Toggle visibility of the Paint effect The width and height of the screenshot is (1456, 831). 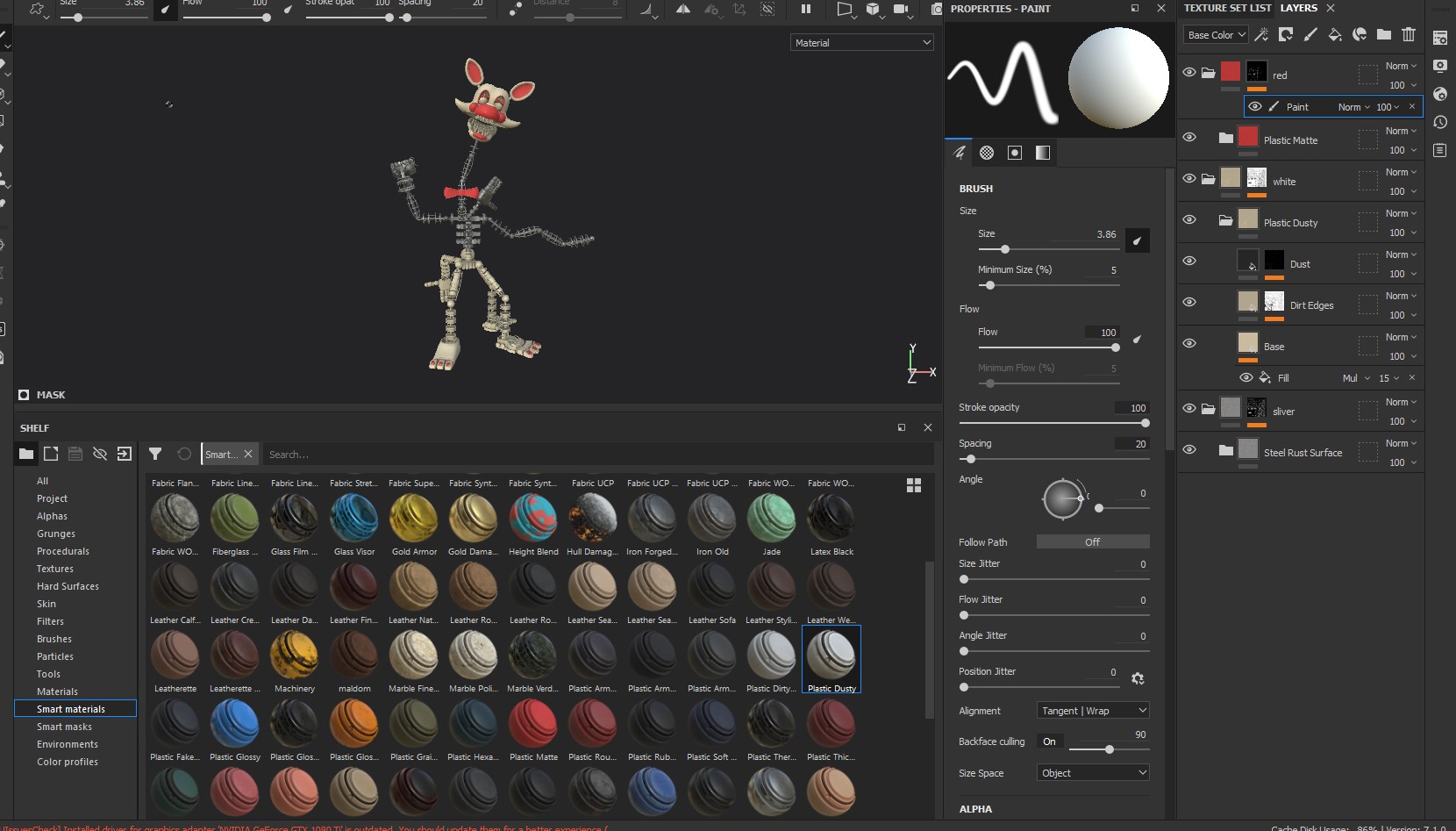[x=1255, y=107]
